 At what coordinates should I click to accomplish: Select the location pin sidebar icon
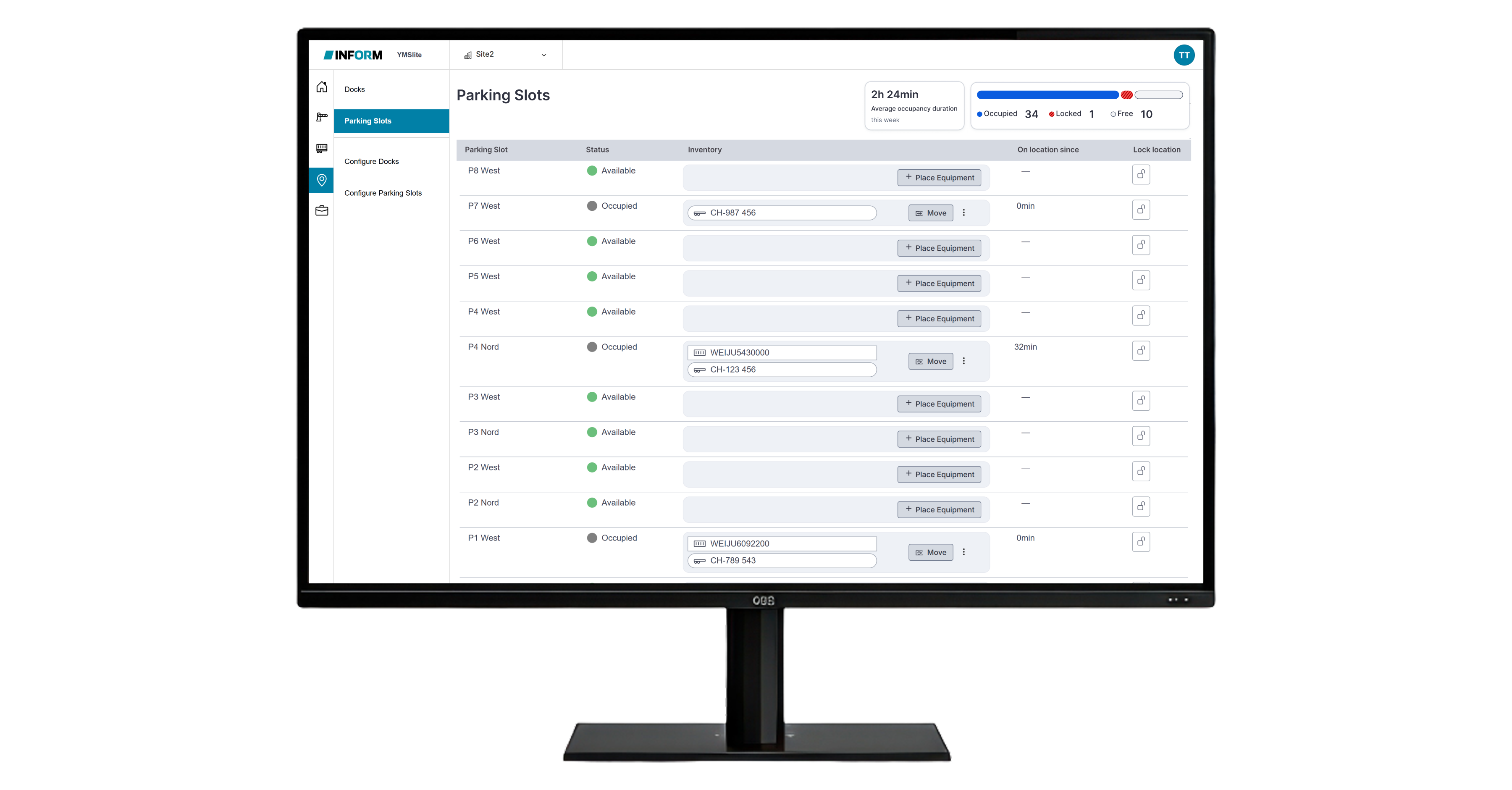(322, 180)
